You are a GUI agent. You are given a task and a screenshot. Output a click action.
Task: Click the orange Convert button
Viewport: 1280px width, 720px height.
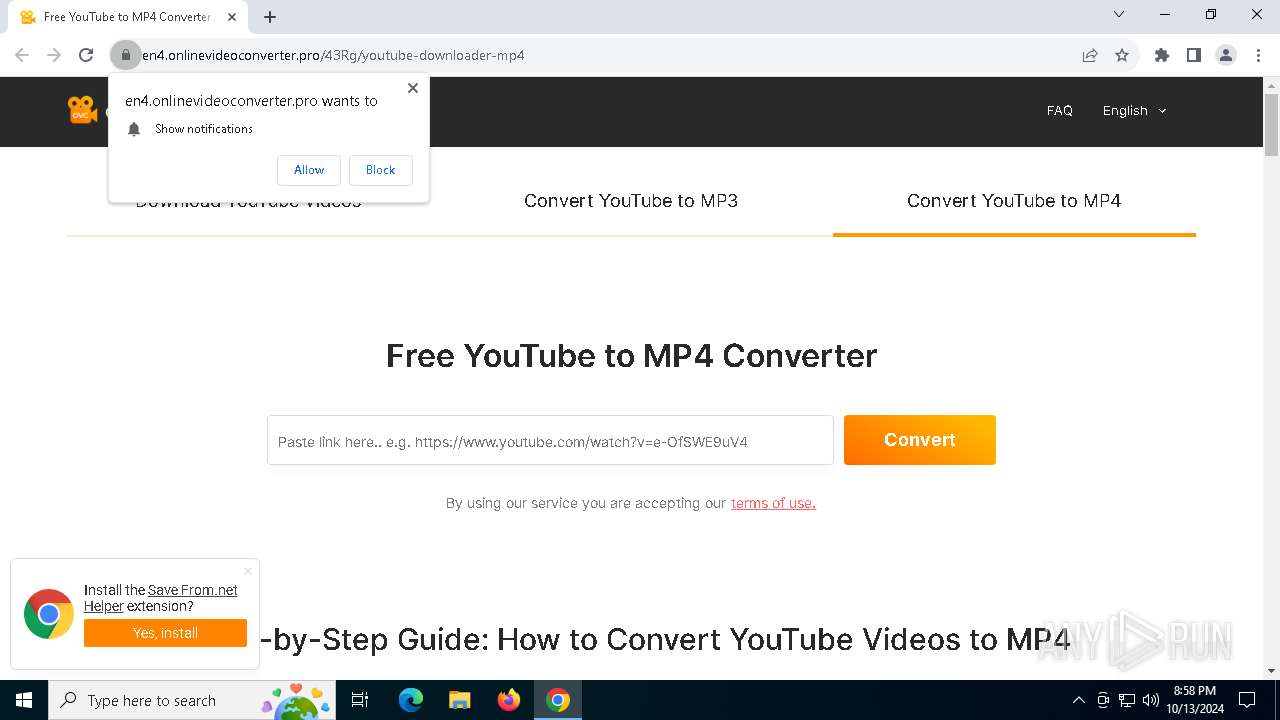[x=920, y=440]
